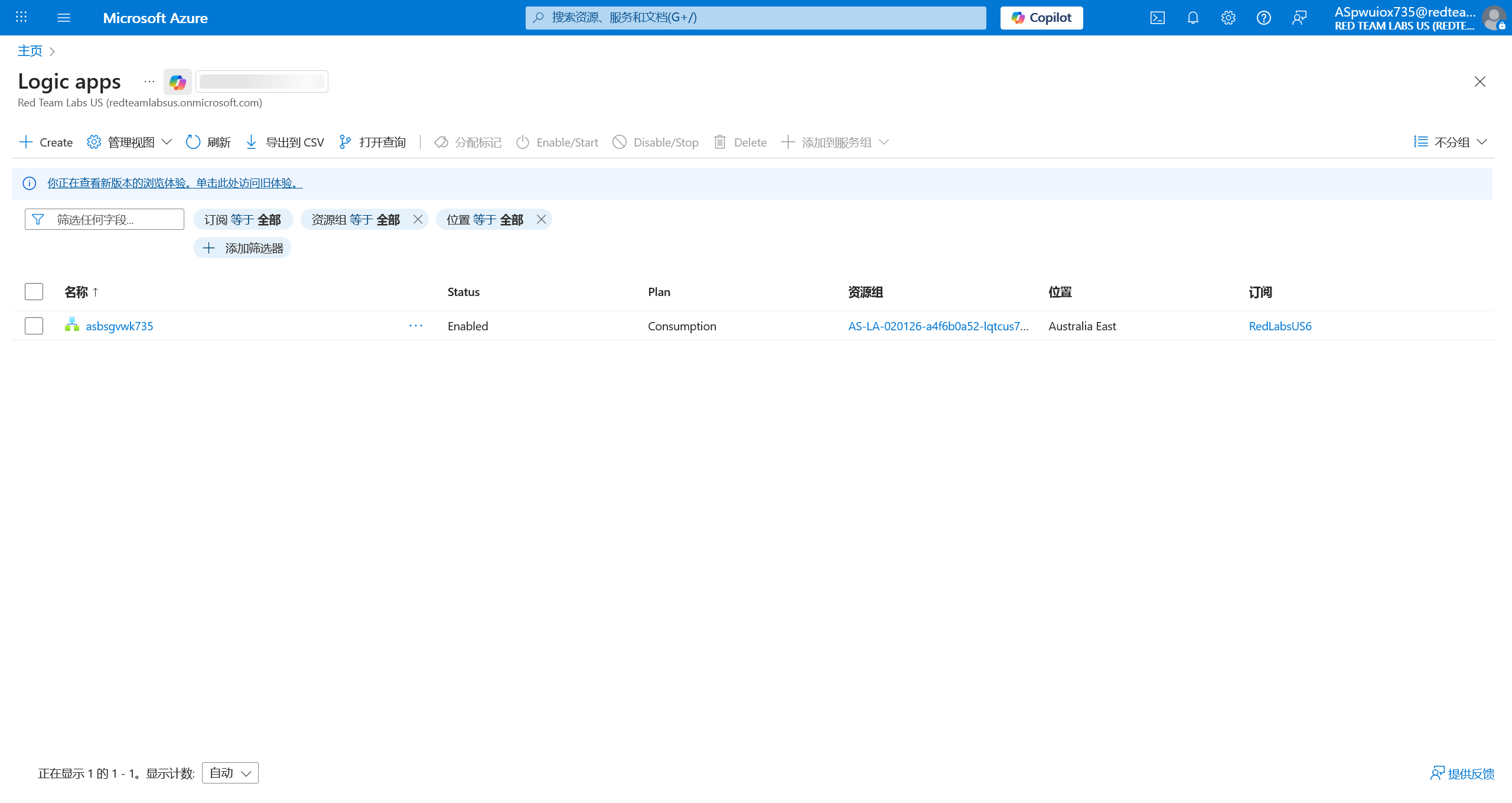
Task: Open the feedback icon in header
Action: click(1299, 18)
